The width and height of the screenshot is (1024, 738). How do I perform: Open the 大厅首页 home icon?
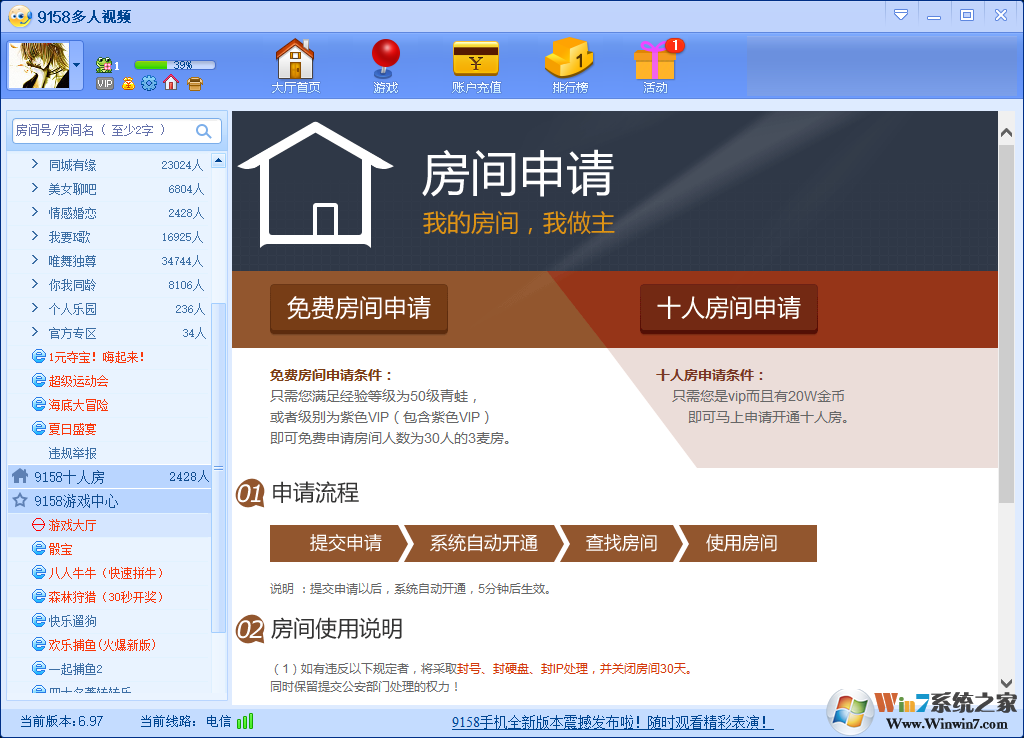pos(295,64)
